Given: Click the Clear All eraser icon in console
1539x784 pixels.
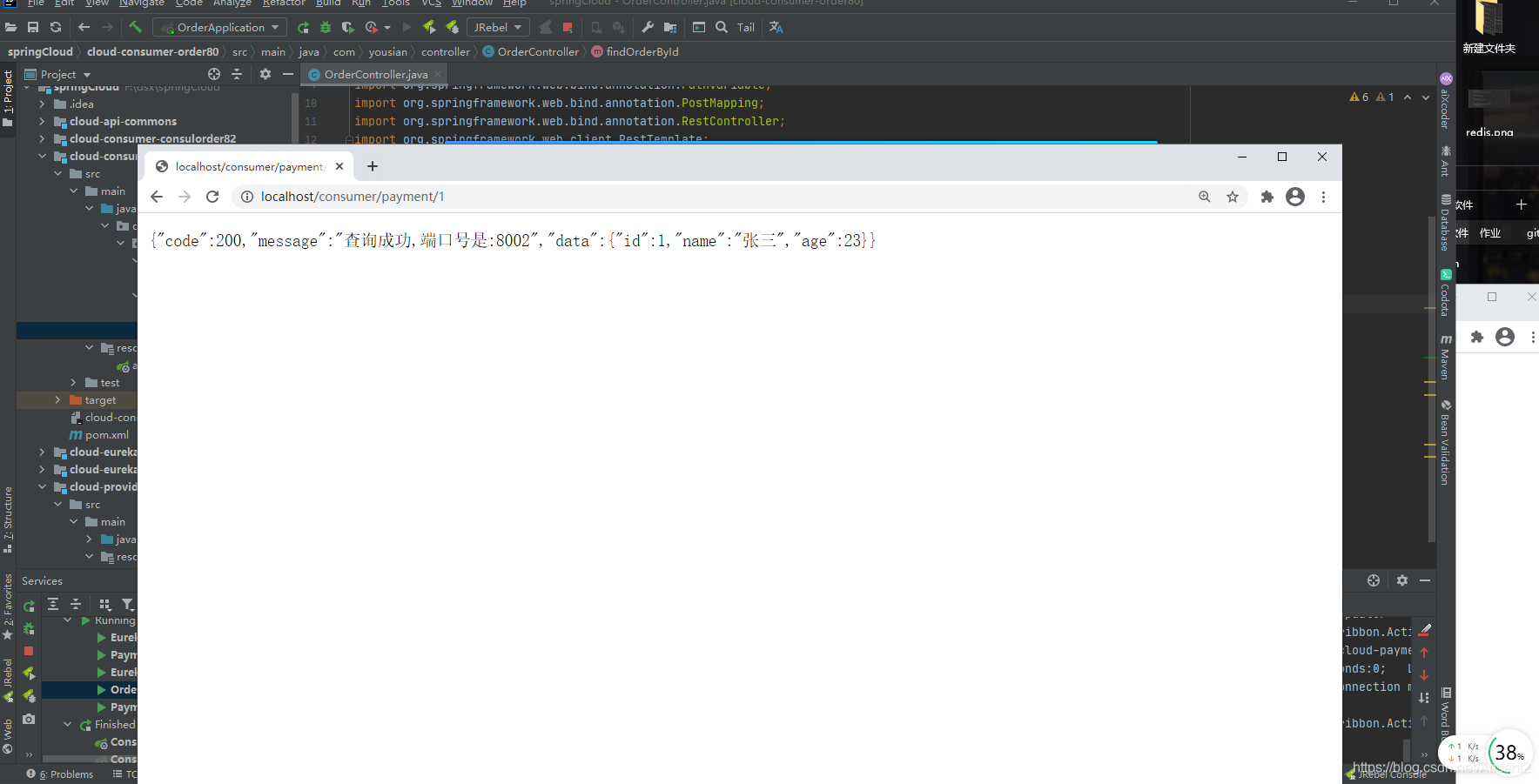Looking at the screenshot, I should pyautogui.click(x=1425, y=630).
